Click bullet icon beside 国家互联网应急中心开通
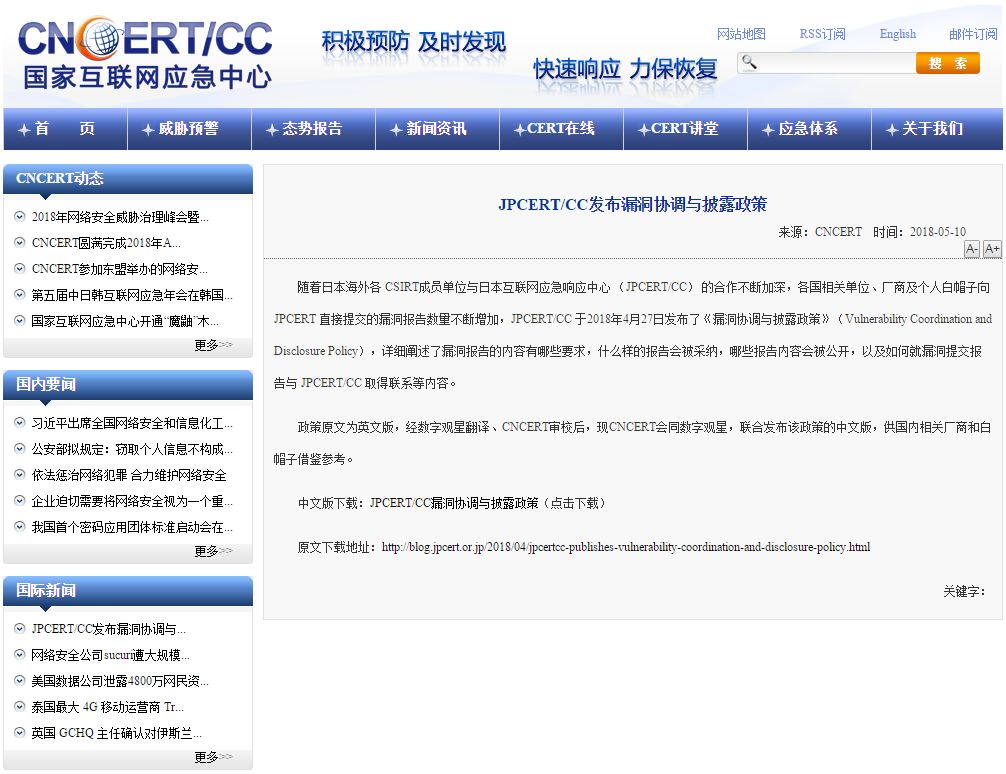Screen dimensions: 1006x774 coord(20,320)
